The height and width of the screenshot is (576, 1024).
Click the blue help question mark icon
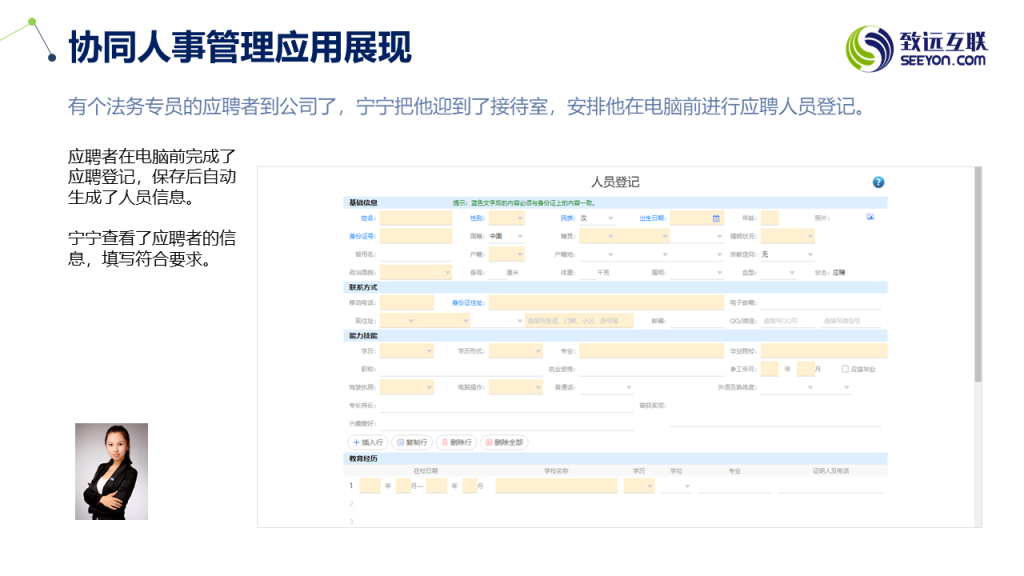coord(878,182)
